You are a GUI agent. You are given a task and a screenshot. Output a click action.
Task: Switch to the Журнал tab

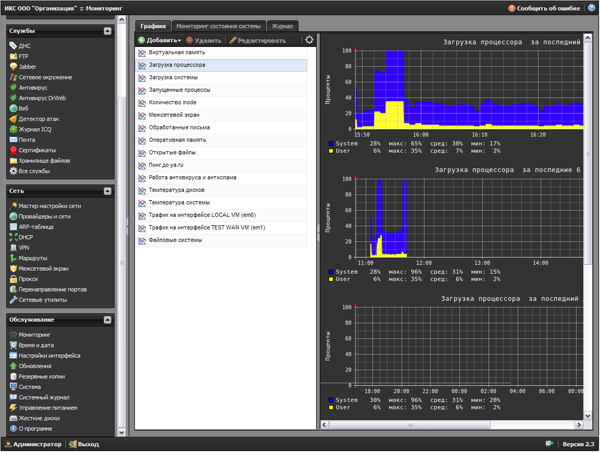coord(282,25)
